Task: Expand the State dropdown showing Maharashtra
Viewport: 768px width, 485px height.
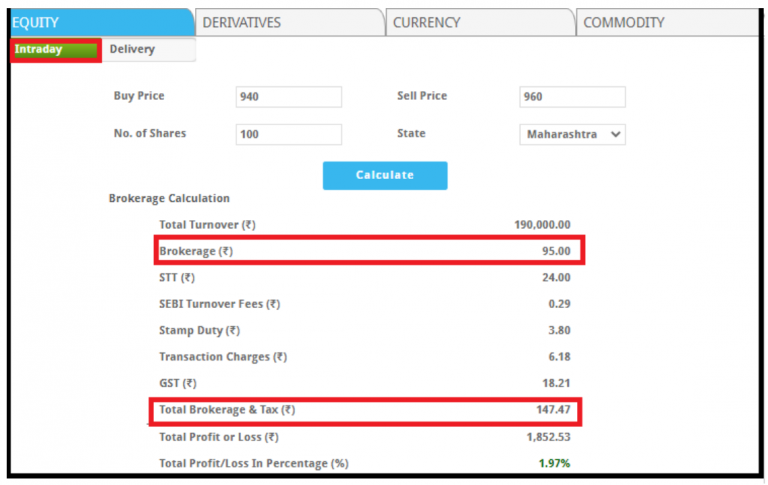Action: coord(572,134)
